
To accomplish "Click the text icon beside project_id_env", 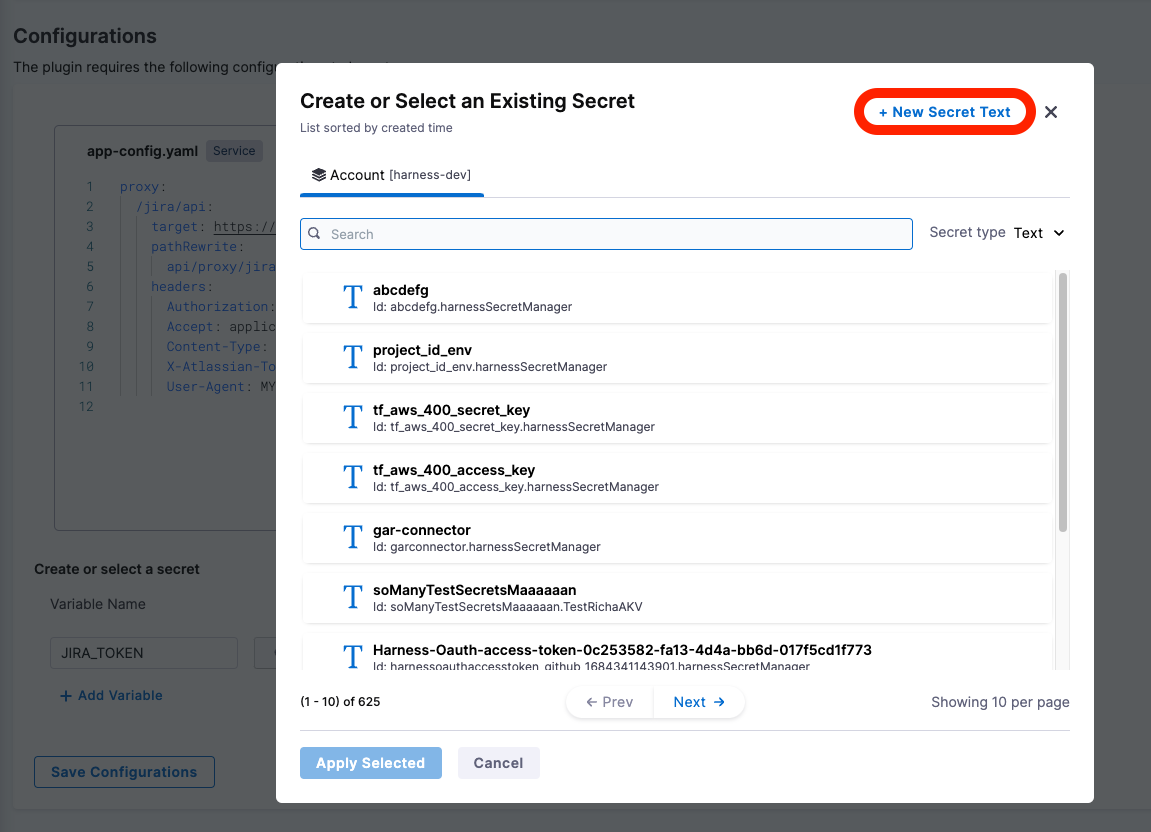I will pyautogui.click(x=352, y=358).
